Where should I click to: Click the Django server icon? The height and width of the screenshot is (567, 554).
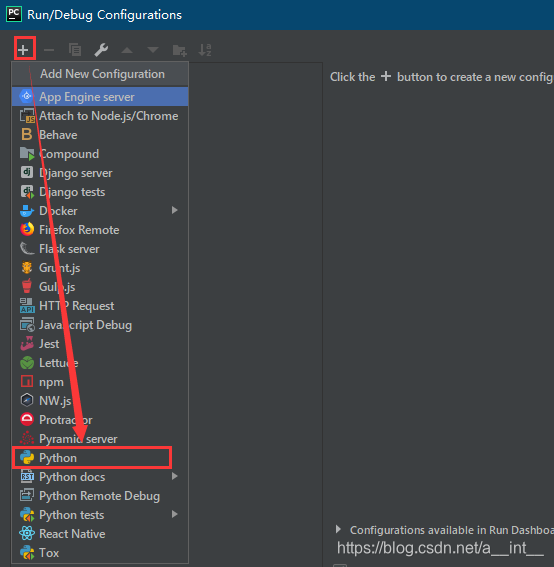[27, 172]
